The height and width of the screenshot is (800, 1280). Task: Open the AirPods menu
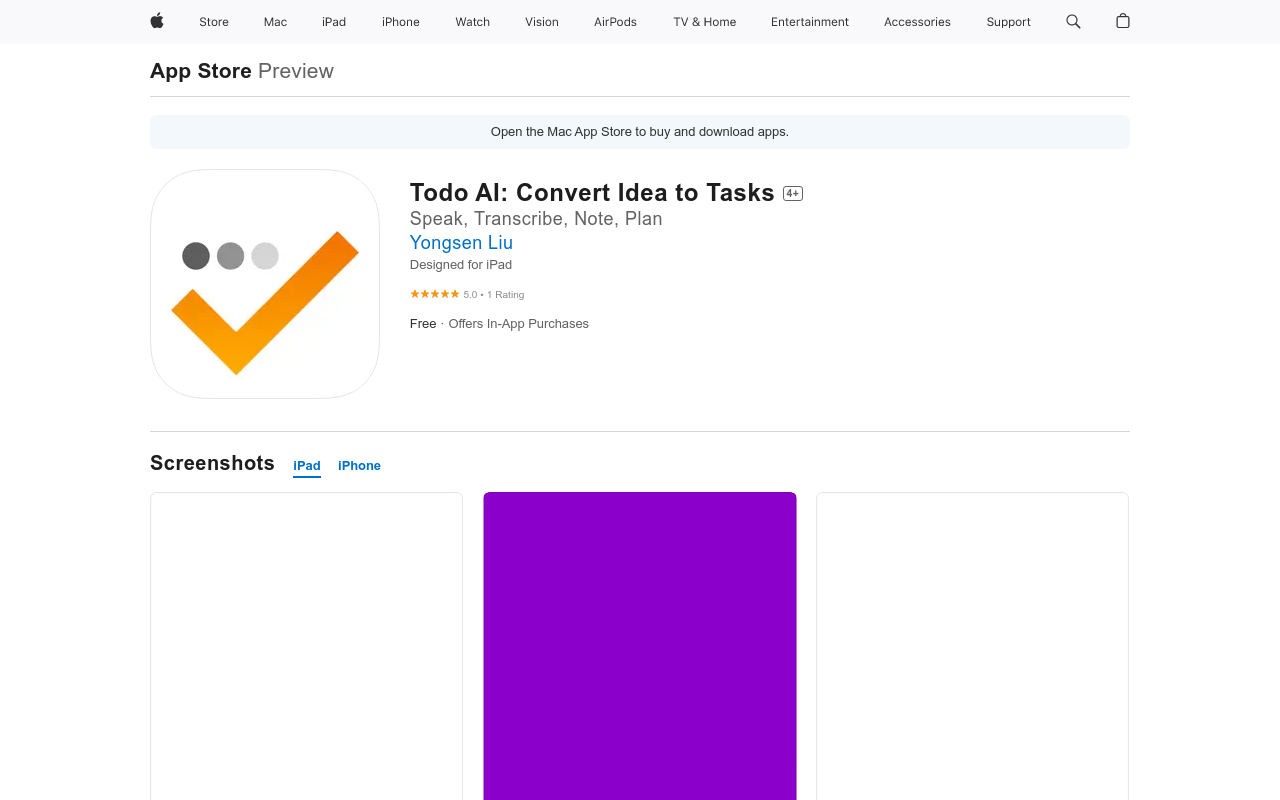615,22
